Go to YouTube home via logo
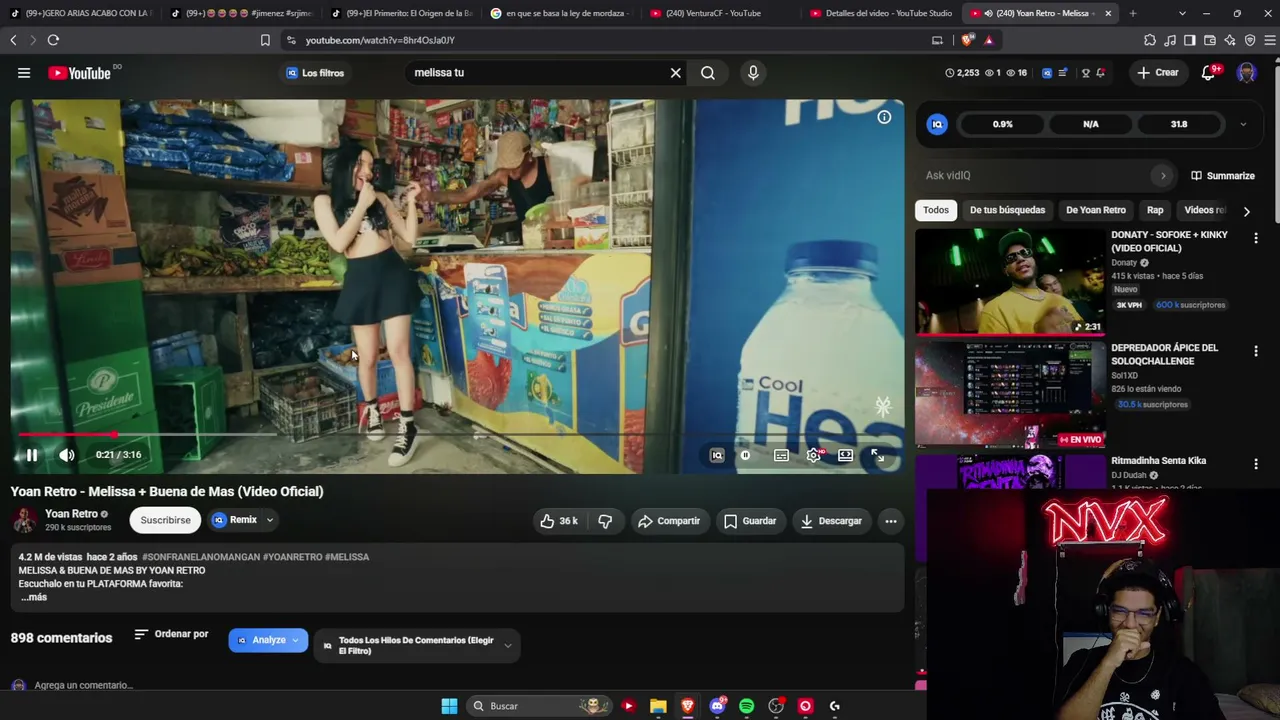This screenshot has width=1280, height=720. [x=80, y=73]
